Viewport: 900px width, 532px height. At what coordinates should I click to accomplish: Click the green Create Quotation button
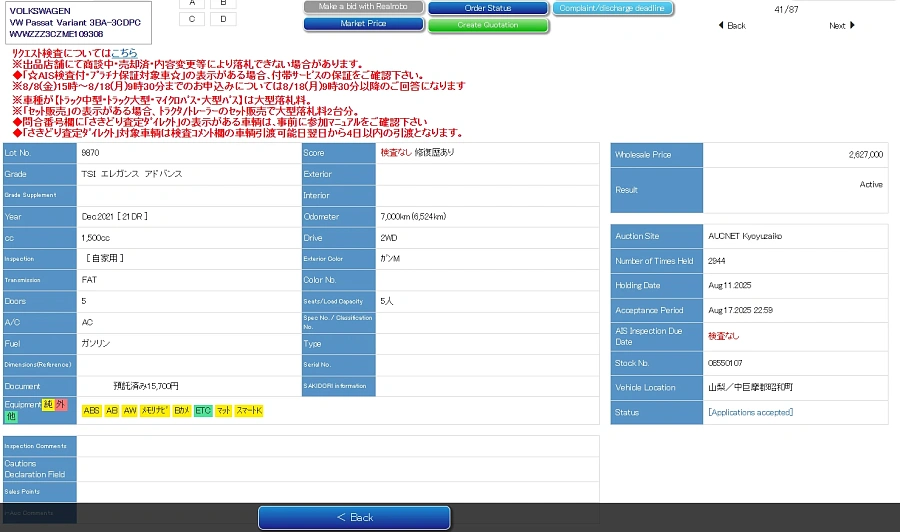pyautogui.click(x=487, y=25)
